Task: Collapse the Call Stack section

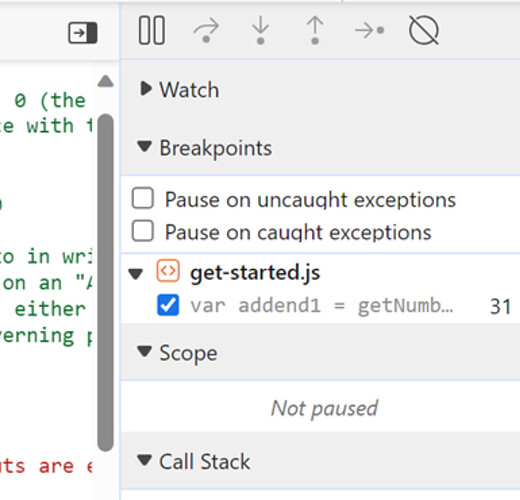Action: click(145, 460)
